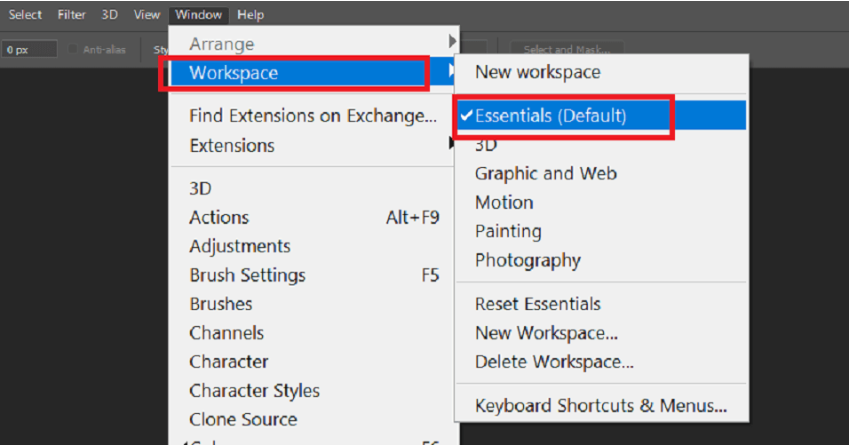Open the Select menu
This screenshot has height=446, width=850.
(x=25, y=15)
